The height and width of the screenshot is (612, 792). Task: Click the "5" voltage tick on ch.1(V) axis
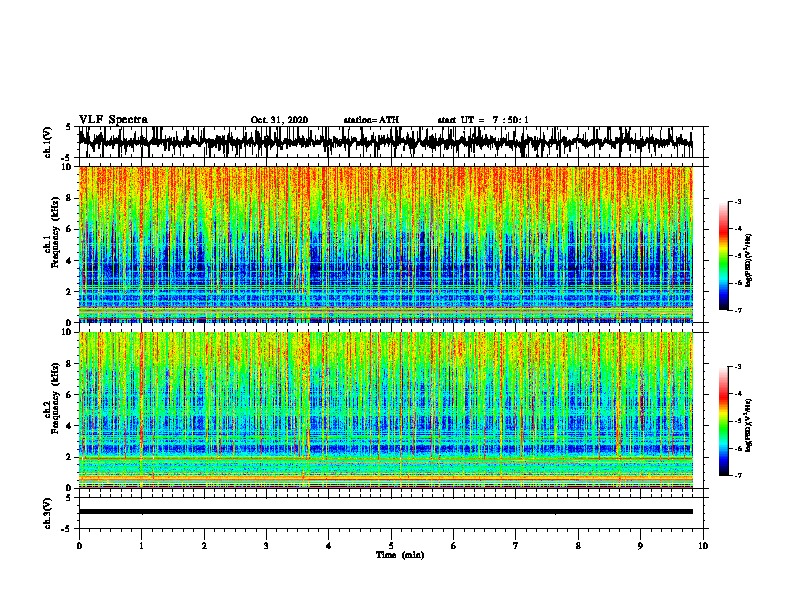click(69, 127)
